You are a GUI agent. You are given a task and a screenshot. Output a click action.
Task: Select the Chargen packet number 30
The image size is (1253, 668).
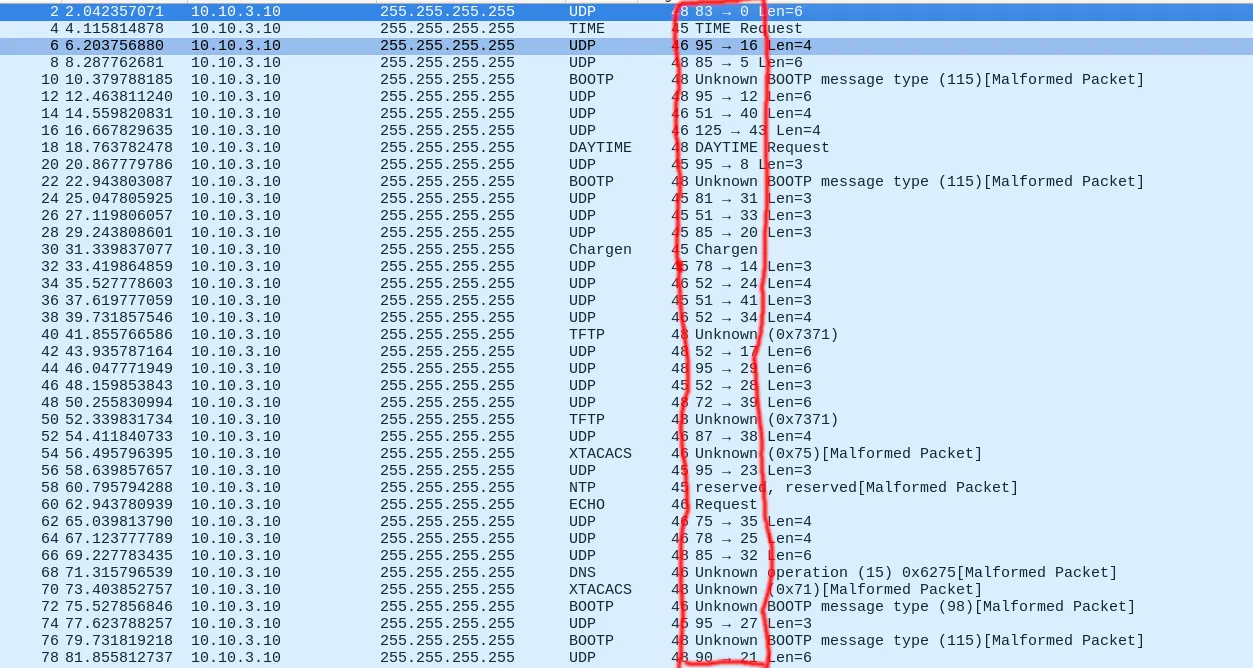coord(400,250)
